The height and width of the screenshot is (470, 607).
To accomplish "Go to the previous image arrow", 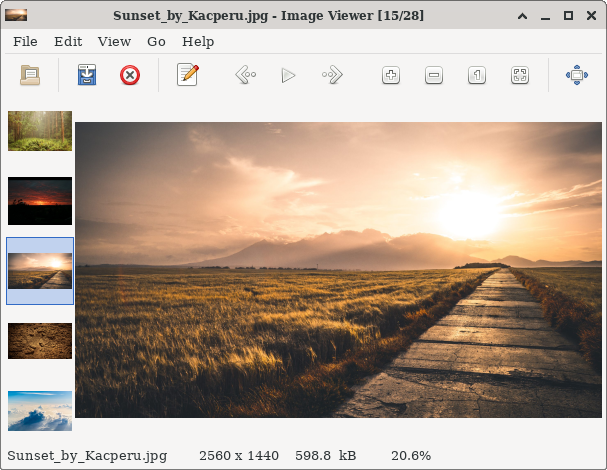I will tap(245, 75).
